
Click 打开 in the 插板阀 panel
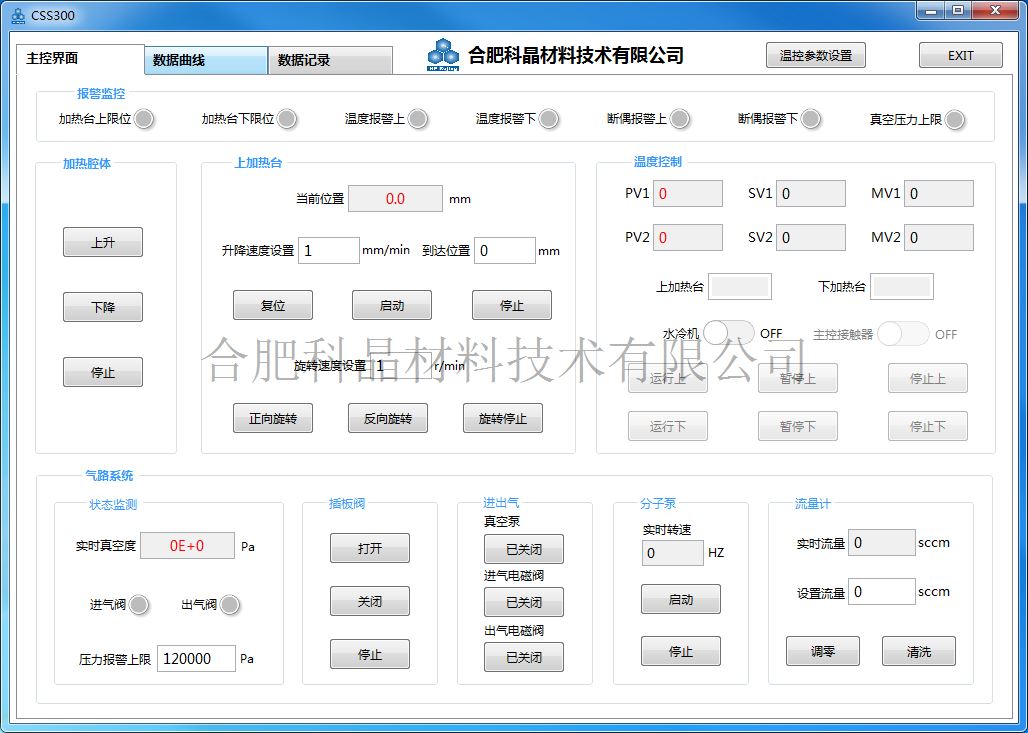click(x=370, y=548)
